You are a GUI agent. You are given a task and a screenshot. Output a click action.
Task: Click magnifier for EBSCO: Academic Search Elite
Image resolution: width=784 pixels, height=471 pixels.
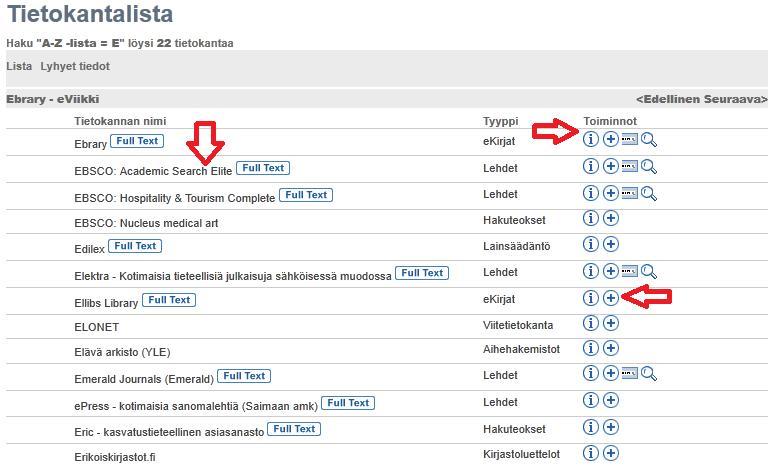click(649, 166)
